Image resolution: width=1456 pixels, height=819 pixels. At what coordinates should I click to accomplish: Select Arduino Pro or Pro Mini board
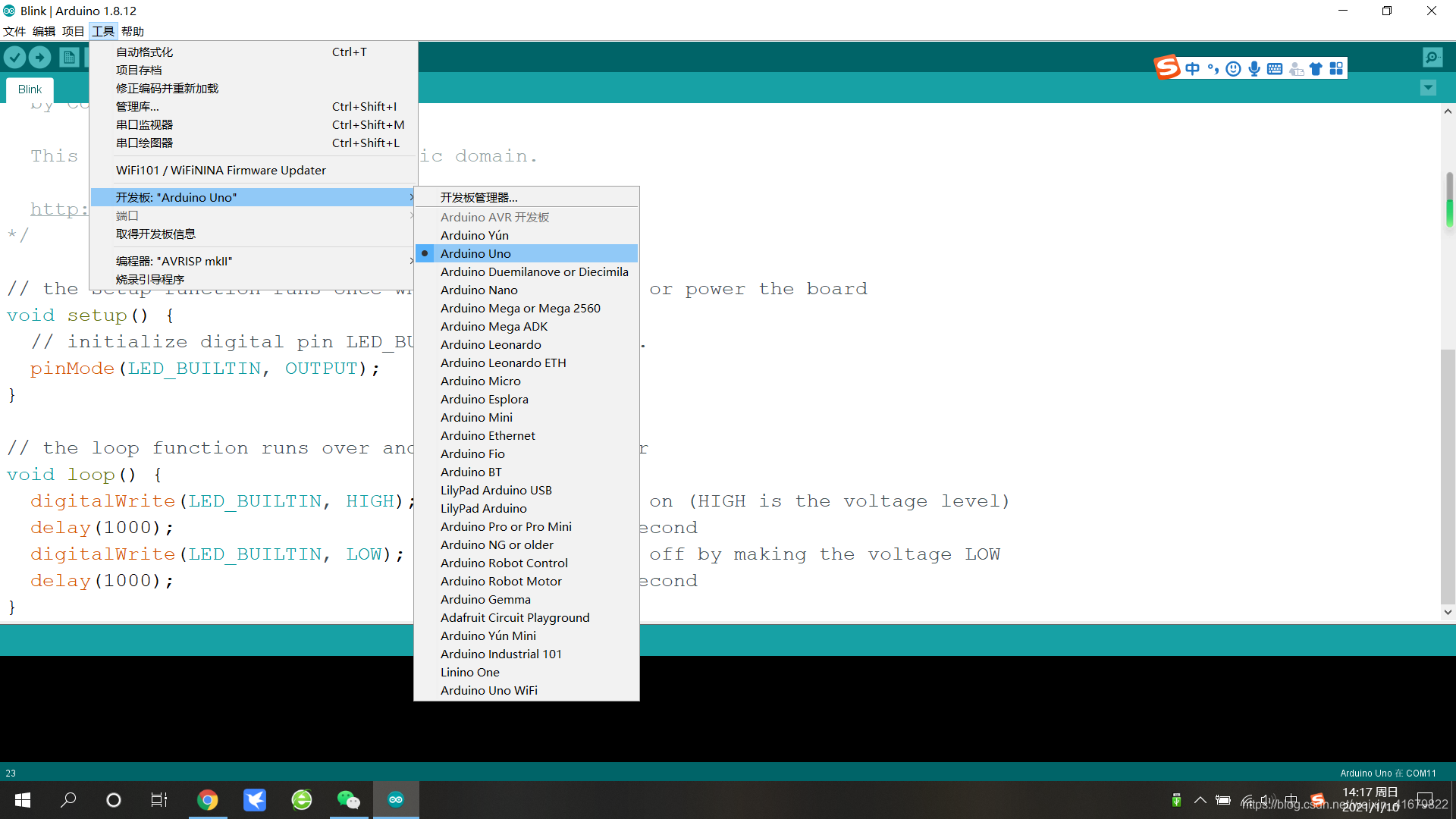(x=526, y=526)
